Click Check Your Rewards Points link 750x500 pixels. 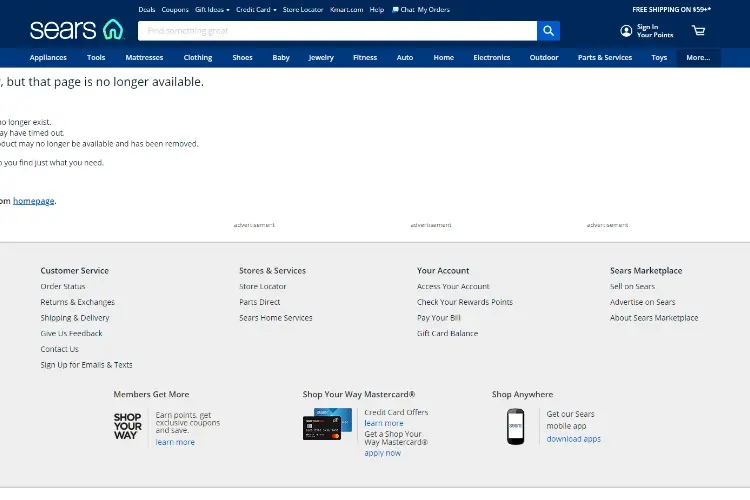(464, 302)
